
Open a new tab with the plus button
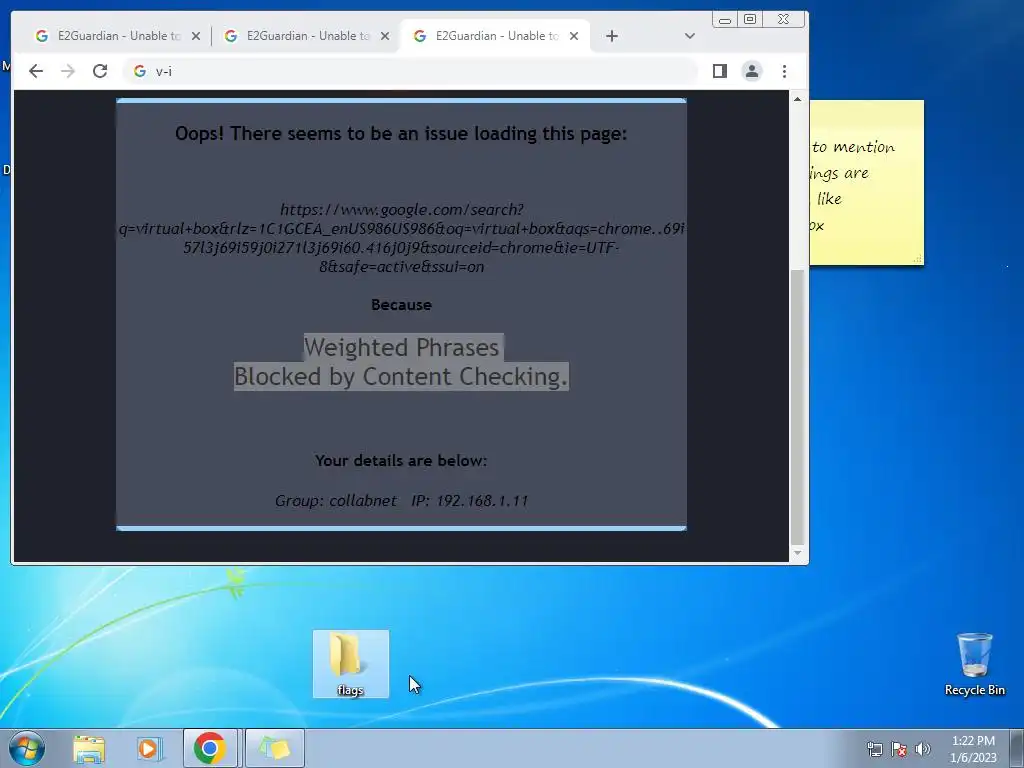tap(612, 36)
